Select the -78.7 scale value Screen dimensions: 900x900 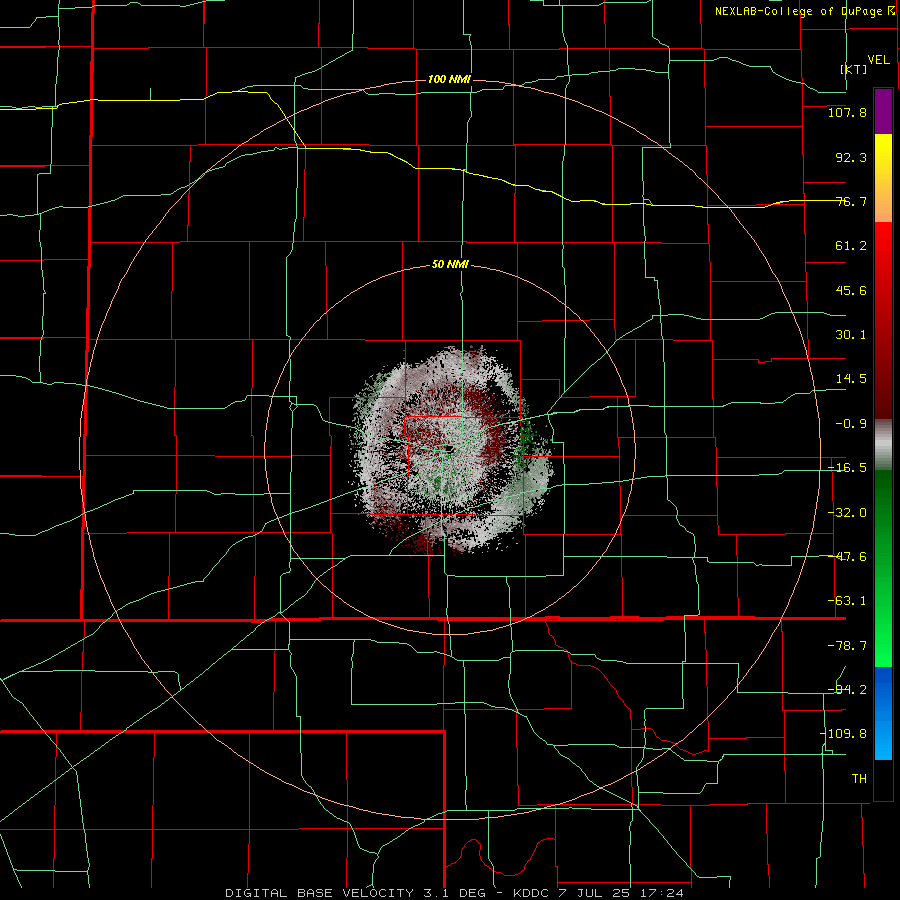coord(847,646)
